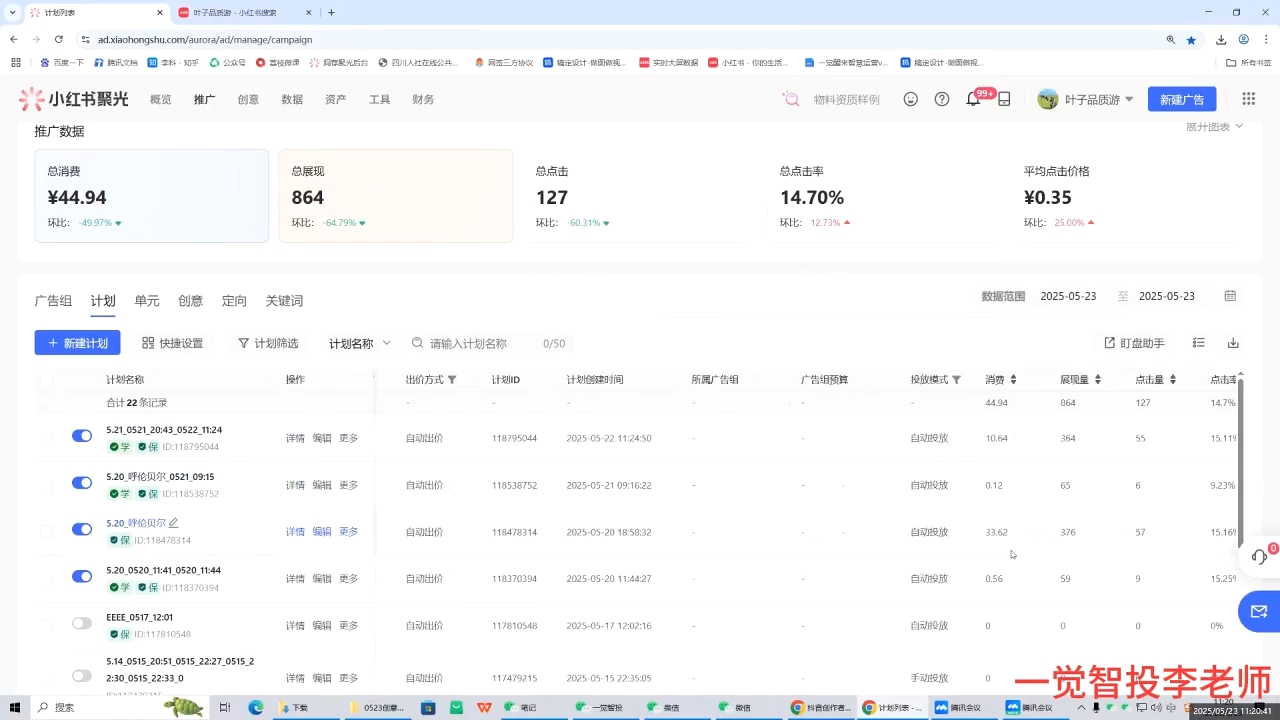The width and height of the screenshot is (1280, 720).
Task: Enable the EEEE_0517_12:01 plan toggle
Action: pos(81,622)
